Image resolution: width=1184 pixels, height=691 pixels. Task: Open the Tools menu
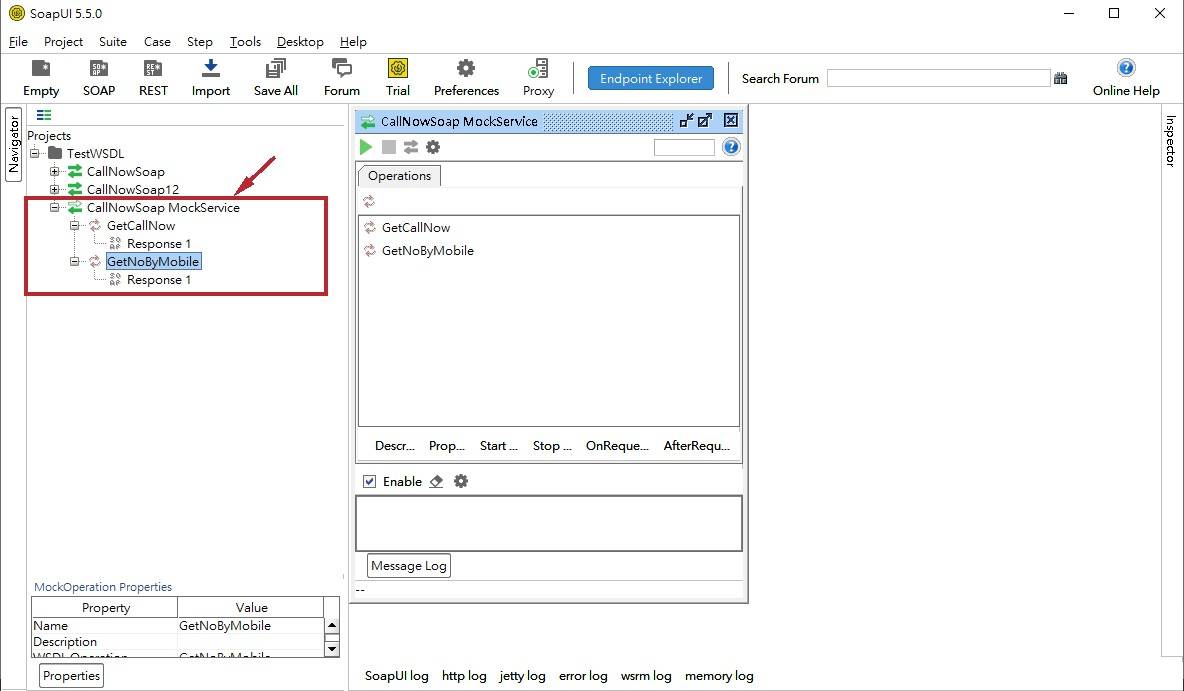pyautogui.click(x=245, y=42)
